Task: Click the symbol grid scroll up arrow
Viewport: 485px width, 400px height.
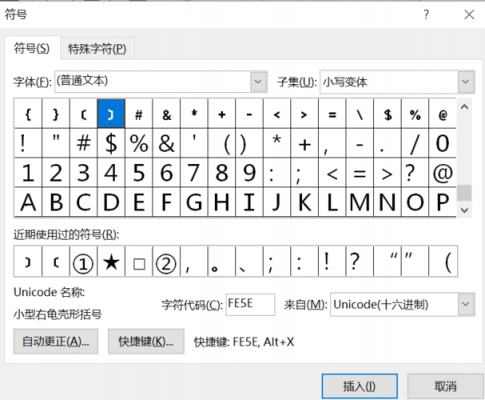Action: click(465, 107)
